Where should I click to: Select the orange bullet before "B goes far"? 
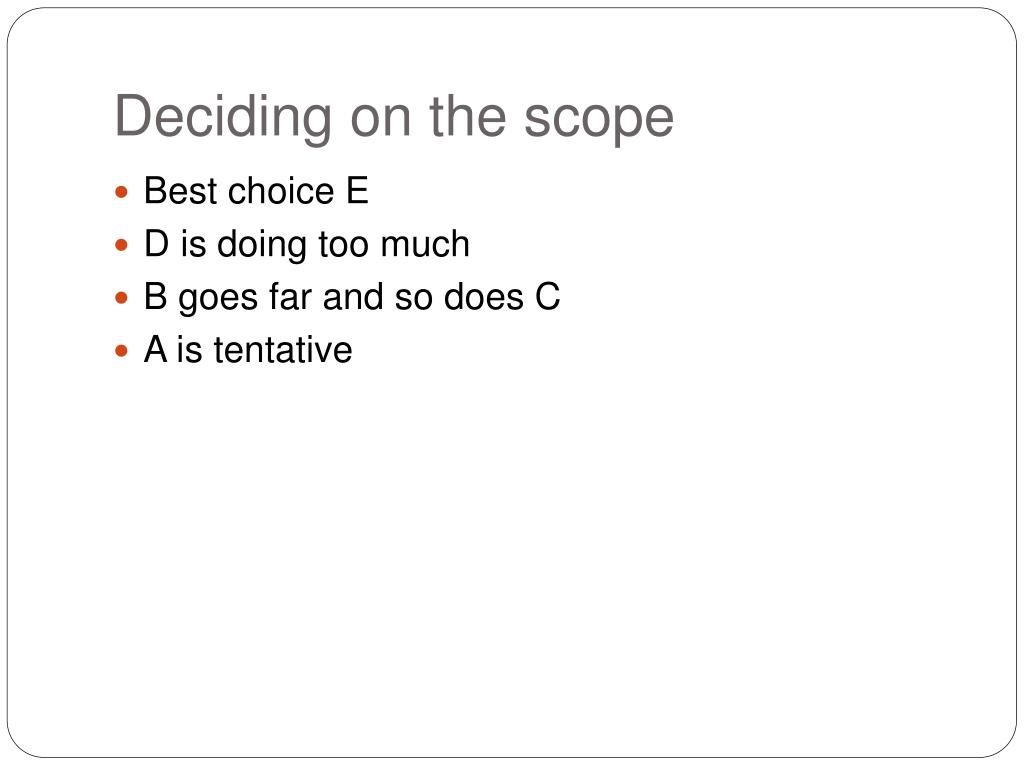click(x=121, y=298)
